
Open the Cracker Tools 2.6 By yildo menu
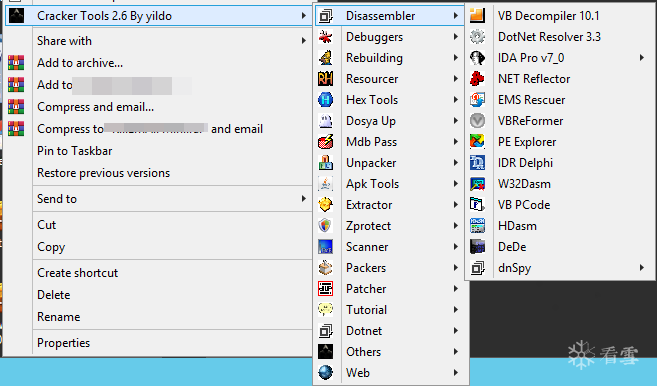[158, 16]
